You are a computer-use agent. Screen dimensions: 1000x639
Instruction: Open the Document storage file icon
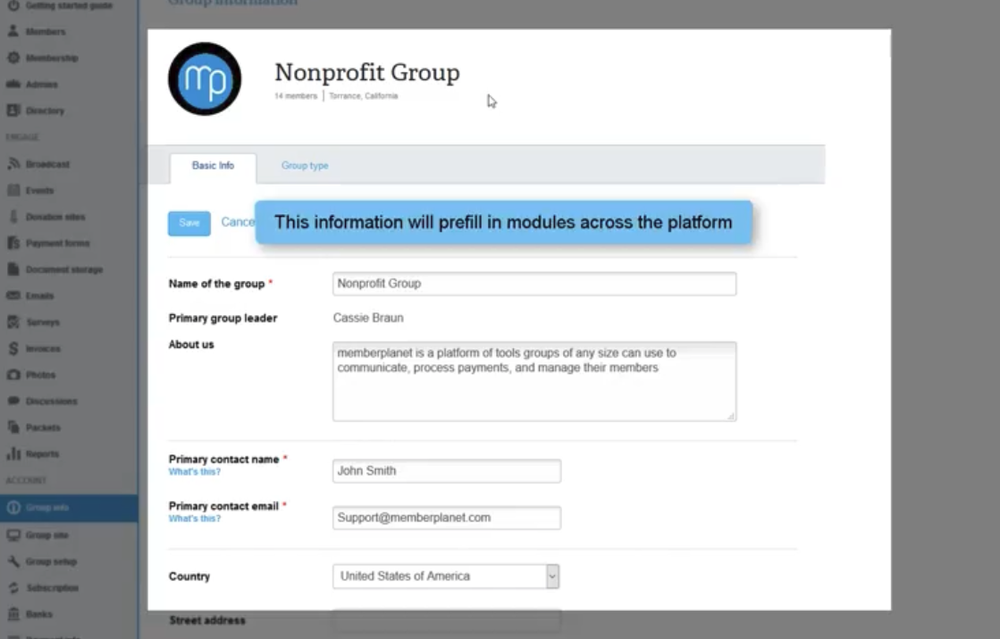pos(13,269)
